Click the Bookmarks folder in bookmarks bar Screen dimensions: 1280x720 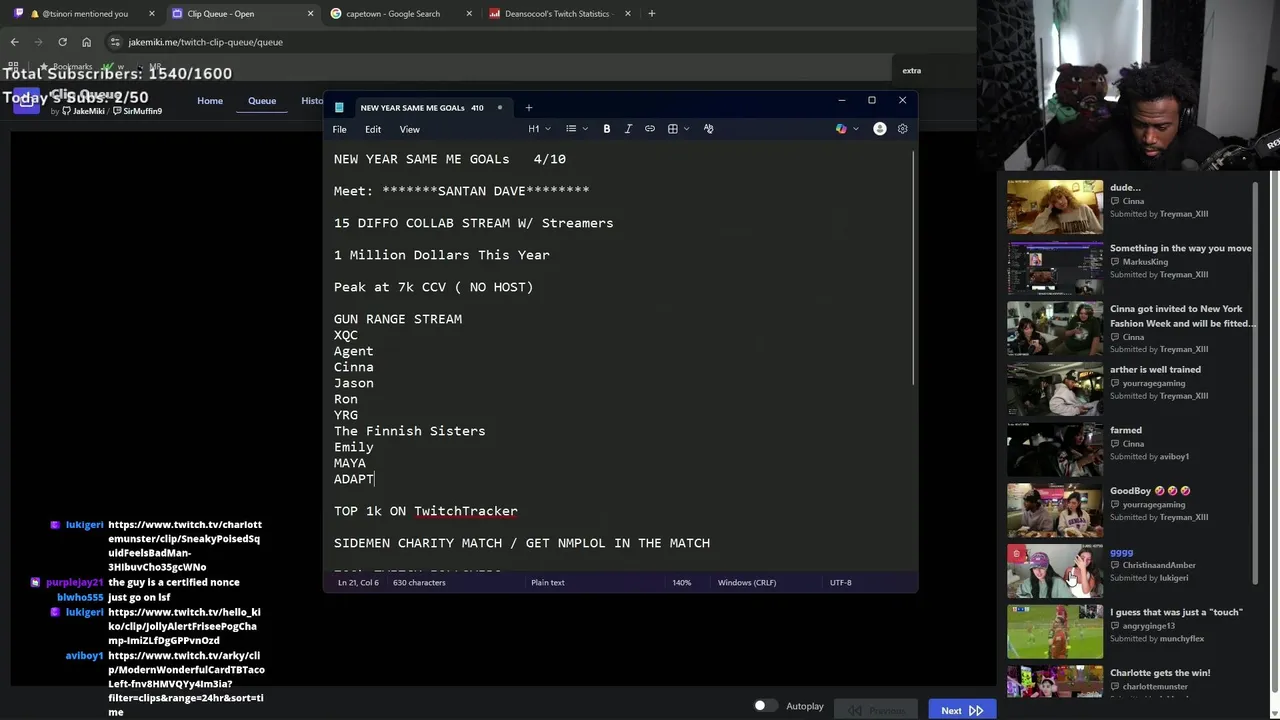66,67
